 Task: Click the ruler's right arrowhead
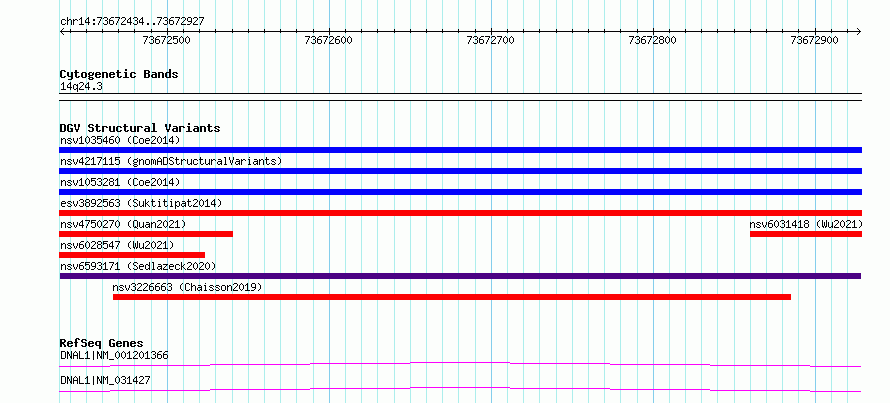click(858, 32)
